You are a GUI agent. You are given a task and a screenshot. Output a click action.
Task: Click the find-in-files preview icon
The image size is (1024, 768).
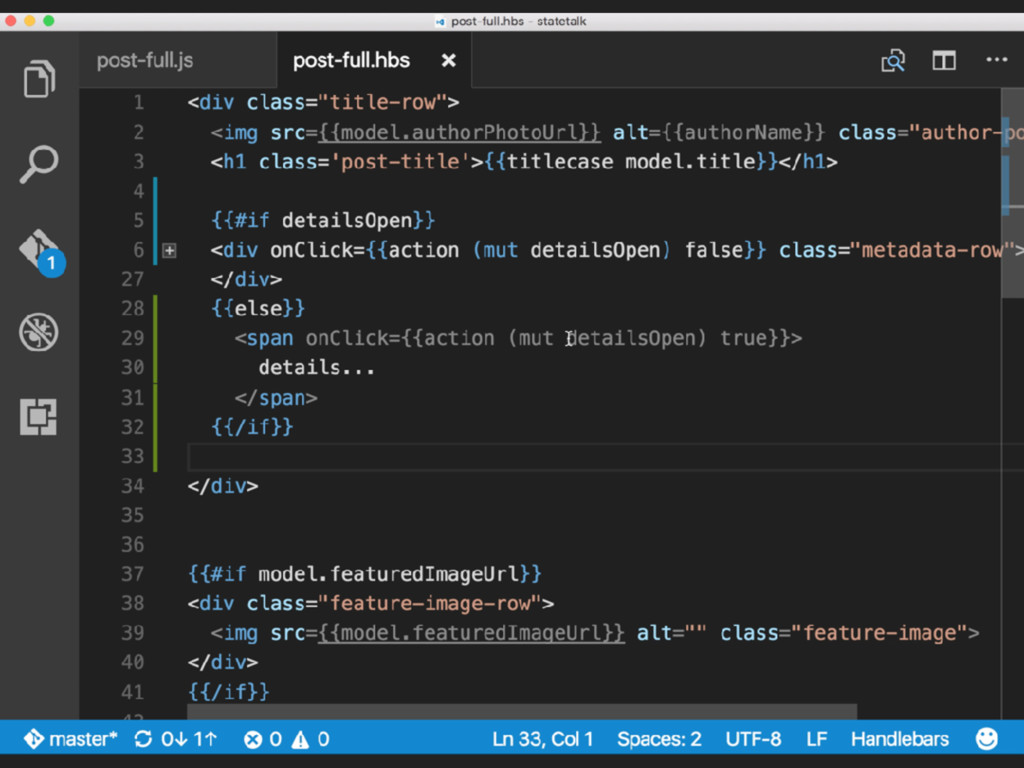(x=893, y=61)
